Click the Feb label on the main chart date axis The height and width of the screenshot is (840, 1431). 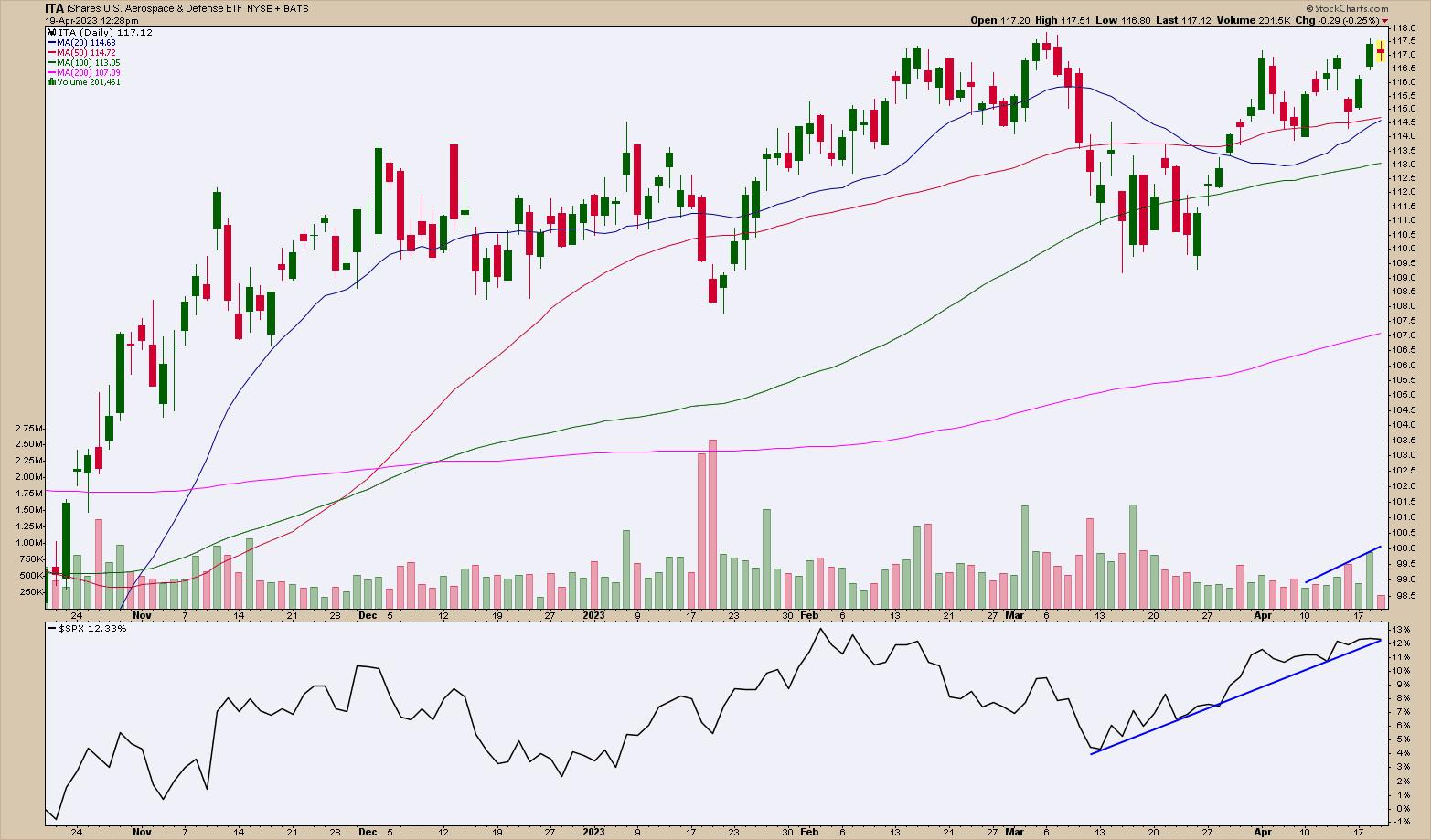809,615
